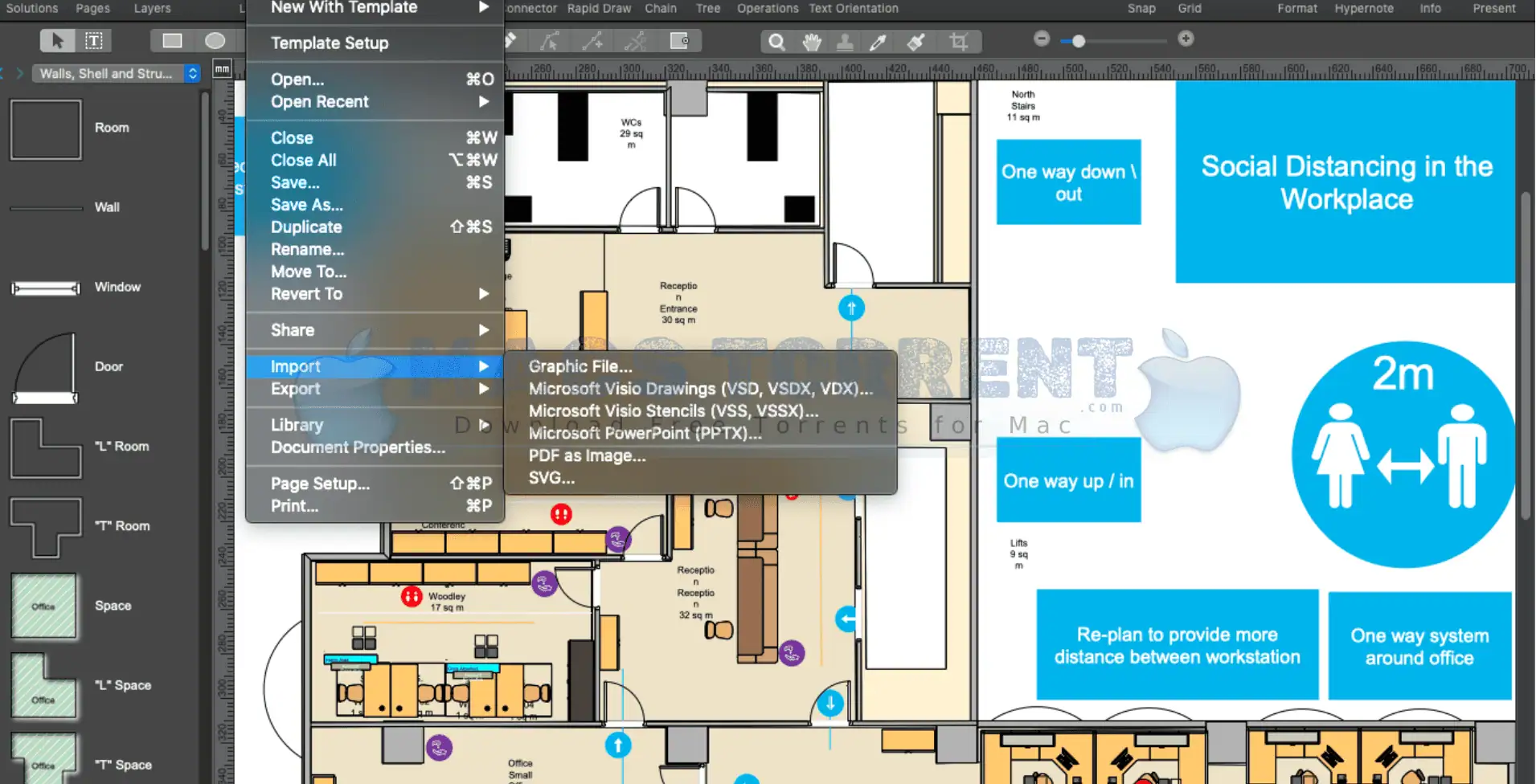This screenshot has width=1536, height=784.
Task: Select the ellipse shape tool
Action: (215, 40)
